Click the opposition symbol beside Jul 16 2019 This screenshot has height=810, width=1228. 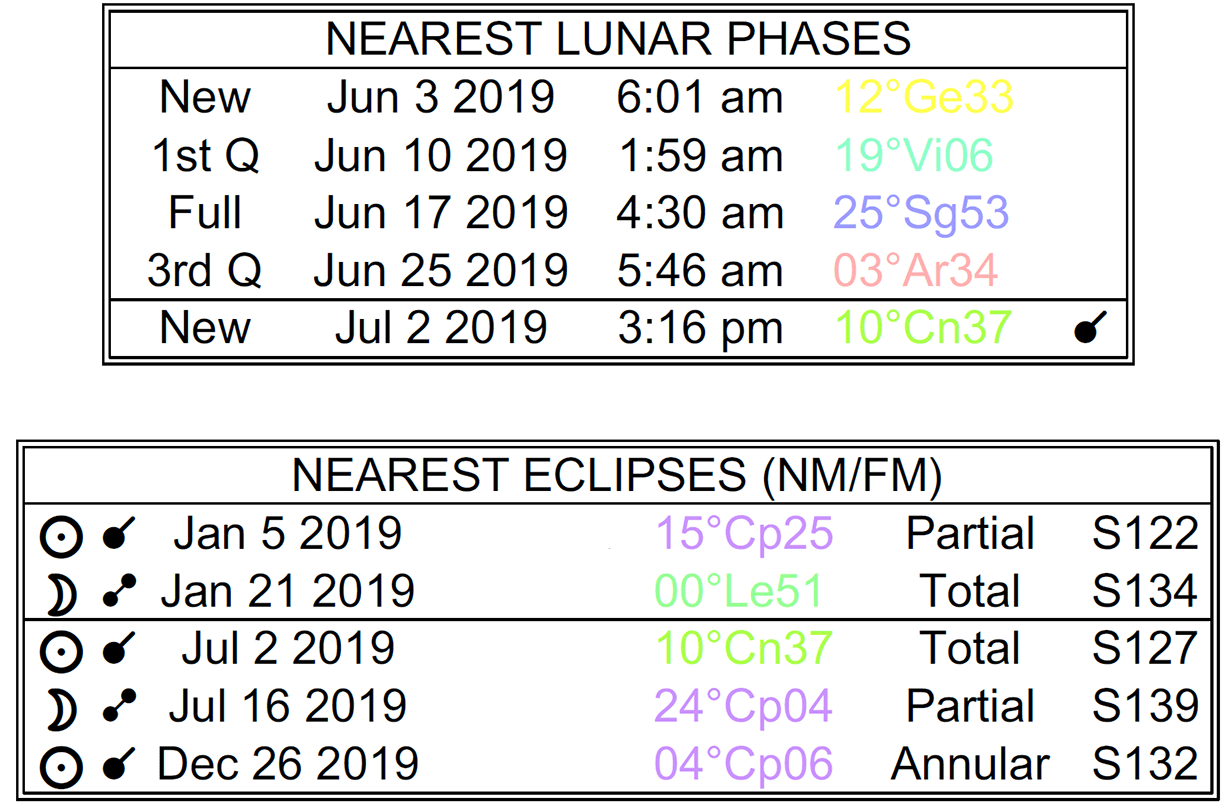120,709
